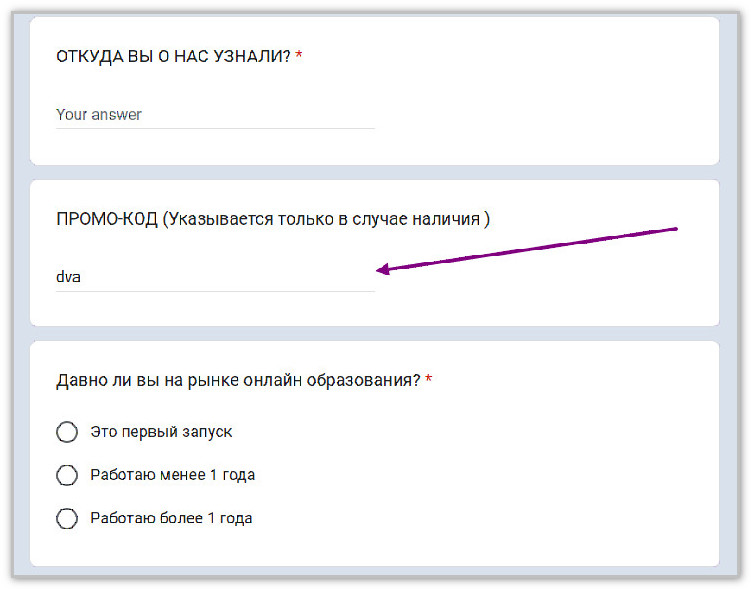Click the 'Your answer' input field
751x589 pixels.
(214, 114)
